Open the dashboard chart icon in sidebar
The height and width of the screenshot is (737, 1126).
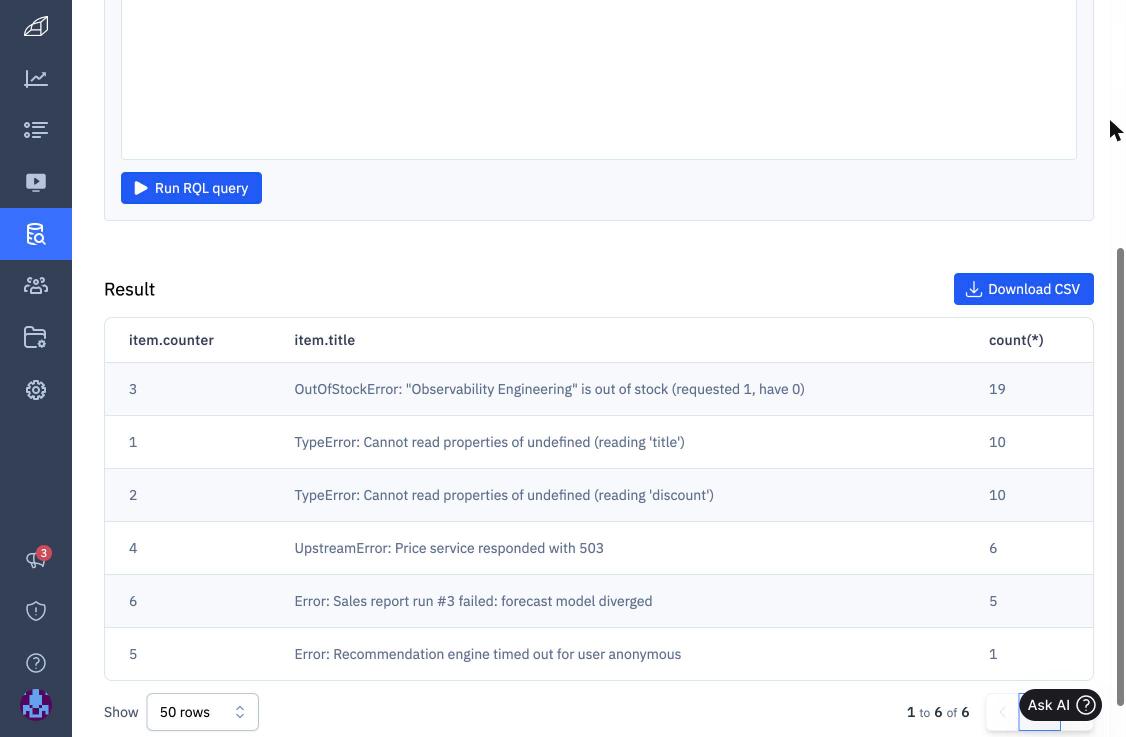coord(36,78)
